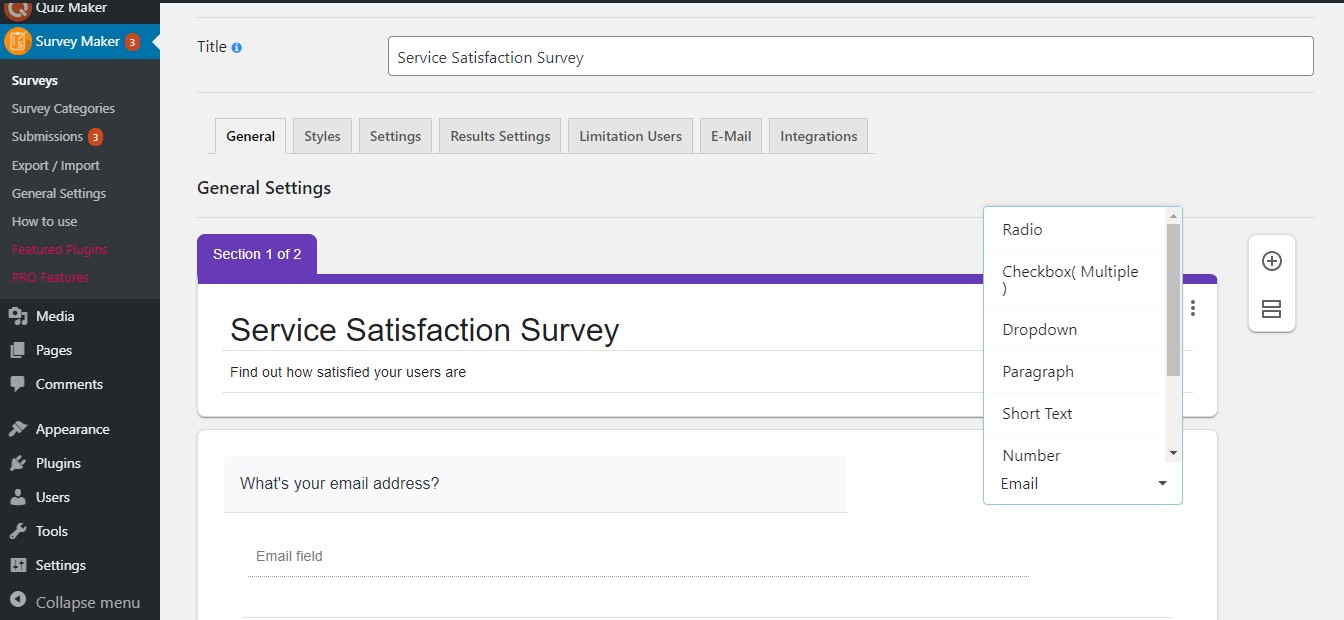This screenshot has width=1344, height=620.
Task: Click into the survey Title input field
Action: click(x=850, y=57)
